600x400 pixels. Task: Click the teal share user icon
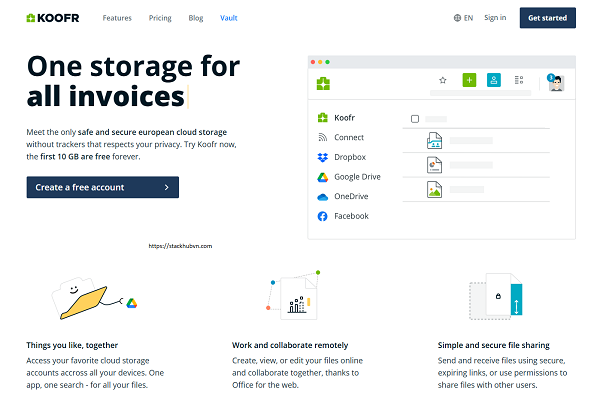pyautogui.click(x=494, y=80)
